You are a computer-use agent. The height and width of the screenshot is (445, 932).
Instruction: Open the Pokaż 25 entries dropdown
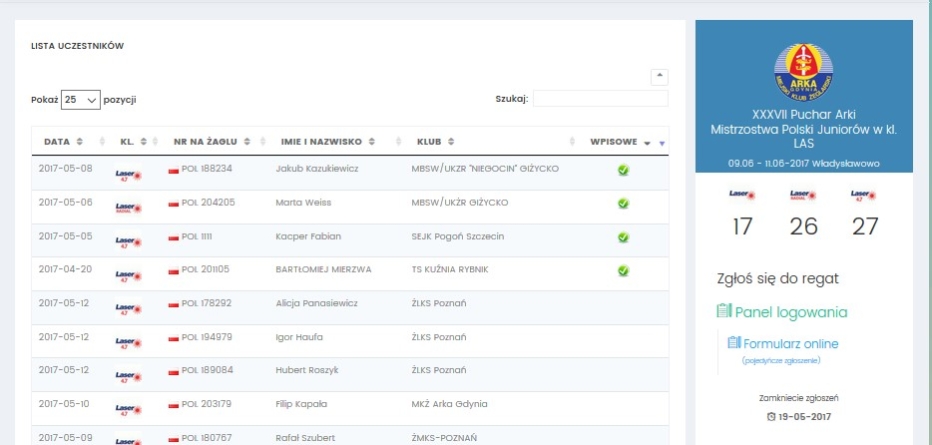pyautogui.click(x=81, y=100)
